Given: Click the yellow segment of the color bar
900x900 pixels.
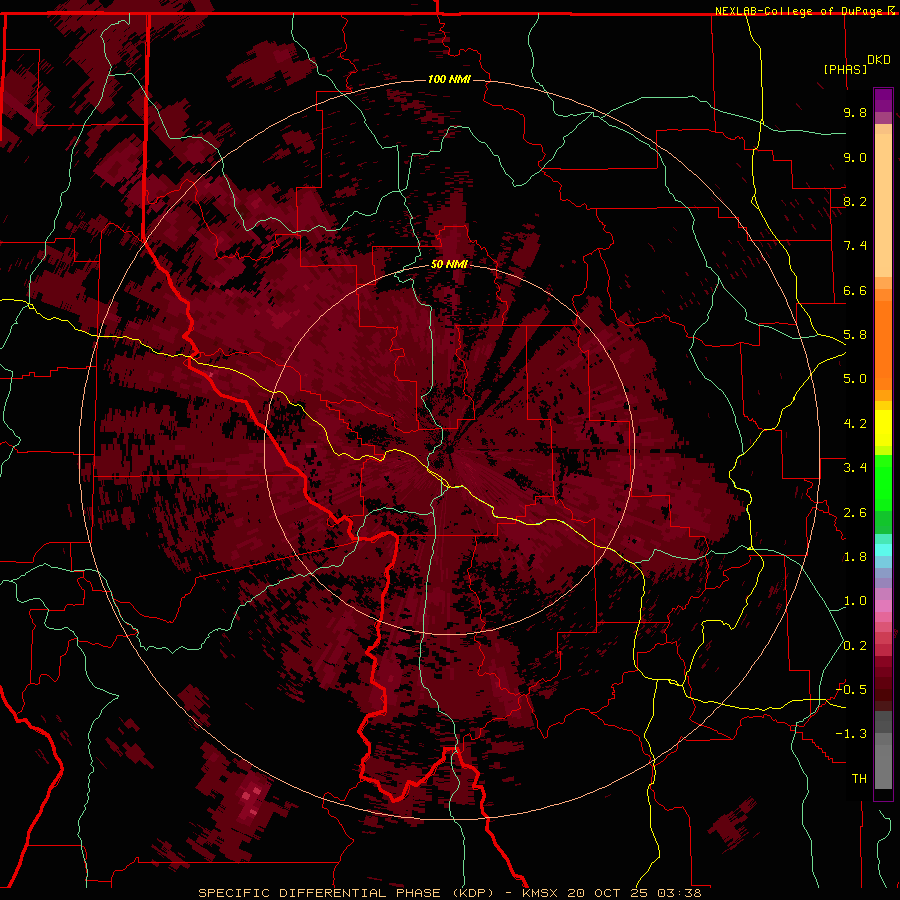Looking at the screenshot, I should 883,428.
